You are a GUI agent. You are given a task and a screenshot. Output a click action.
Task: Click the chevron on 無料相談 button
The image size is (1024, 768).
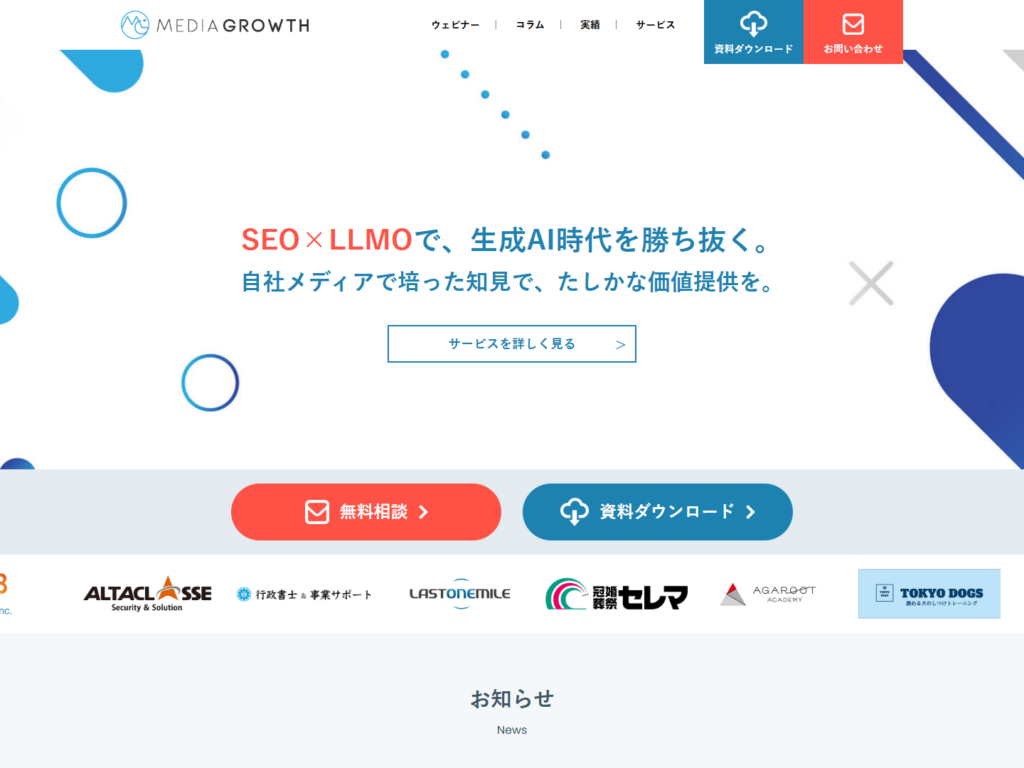pos(423,511)
